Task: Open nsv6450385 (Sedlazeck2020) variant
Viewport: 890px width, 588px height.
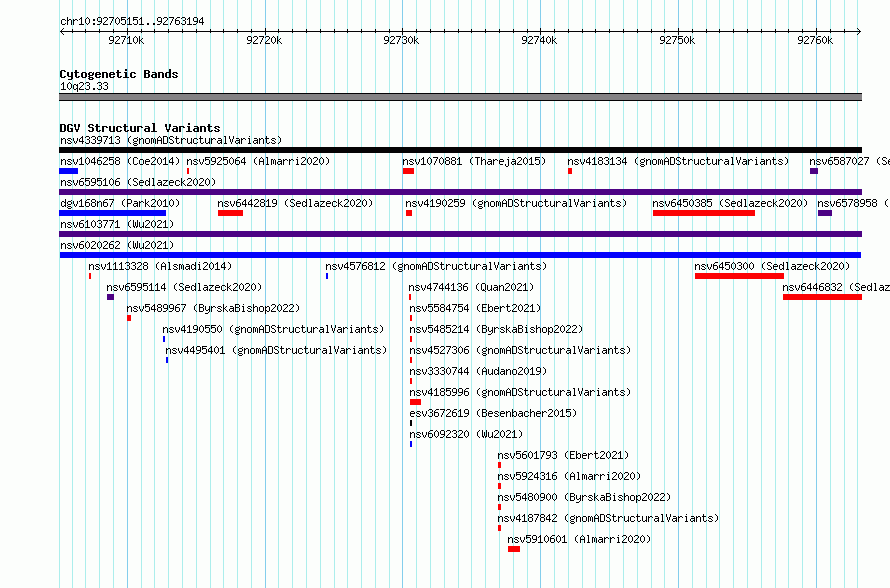Action: pyautogui.click(x=730, y=203)
